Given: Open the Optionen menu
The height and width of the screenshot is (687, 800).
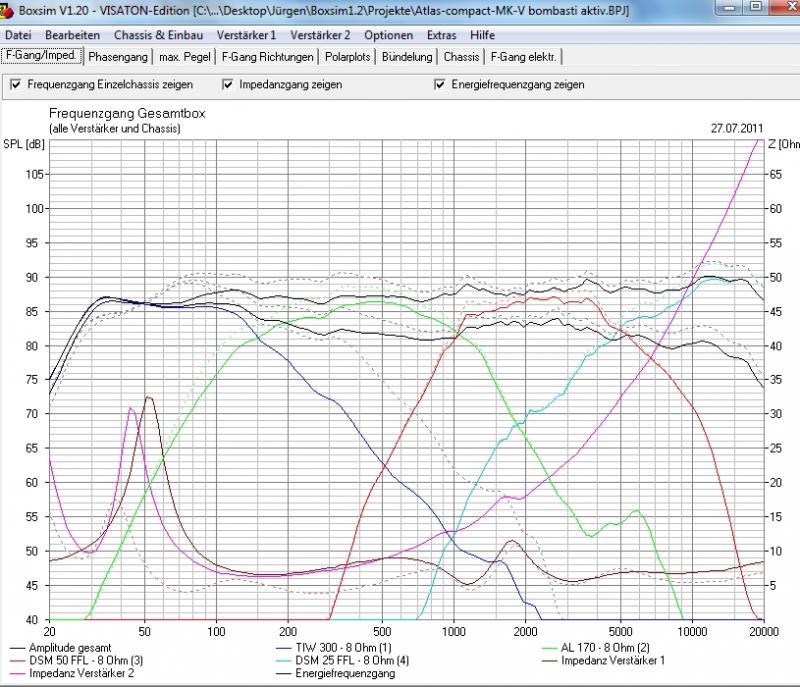Looking at the screenshot, I should pyautogui.click(x=389, y=35).
